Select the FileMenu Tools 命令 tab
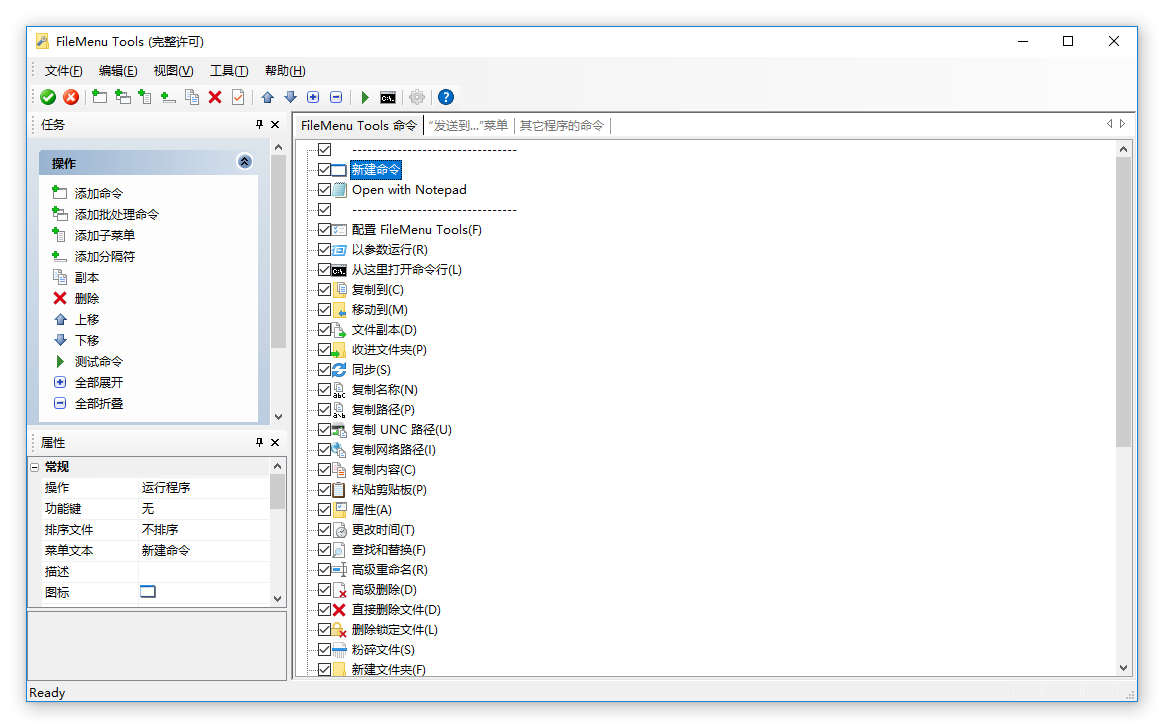This screenshot has width=1164, height=728. [359, 125]
